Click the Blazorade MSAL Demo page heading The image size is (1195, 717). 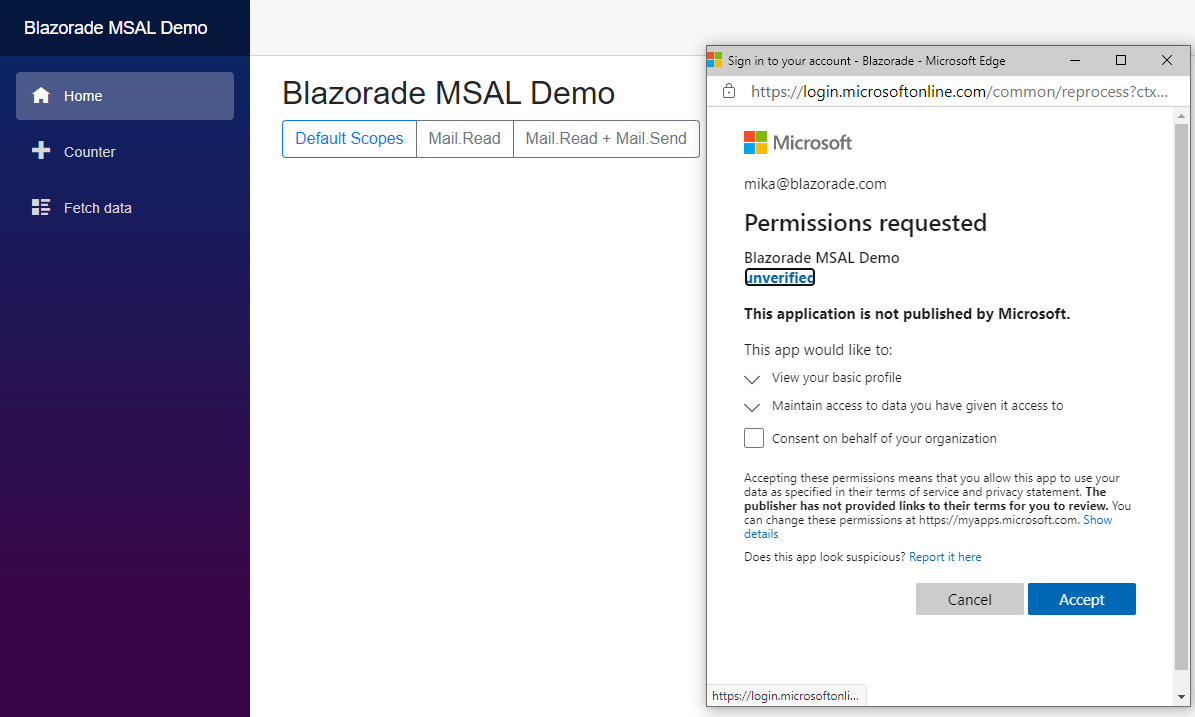[448, 93]
